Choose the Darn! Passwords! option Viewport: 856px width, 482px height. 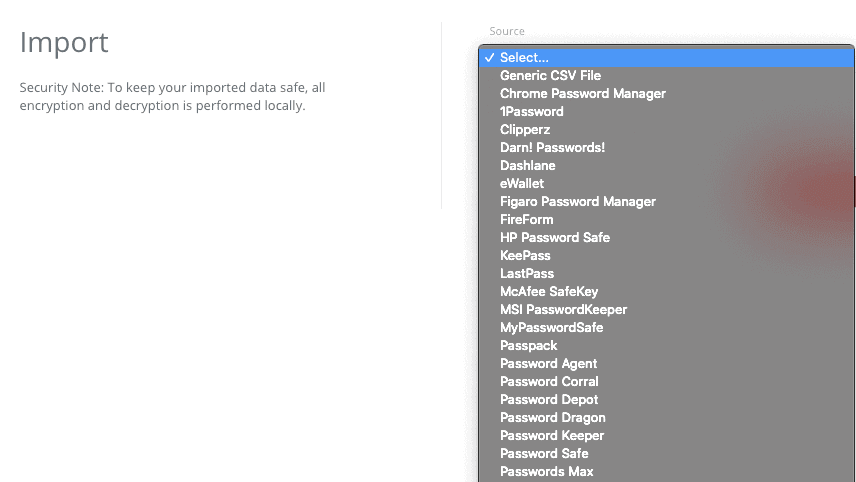pyautogui.click(x=666, y=147)
